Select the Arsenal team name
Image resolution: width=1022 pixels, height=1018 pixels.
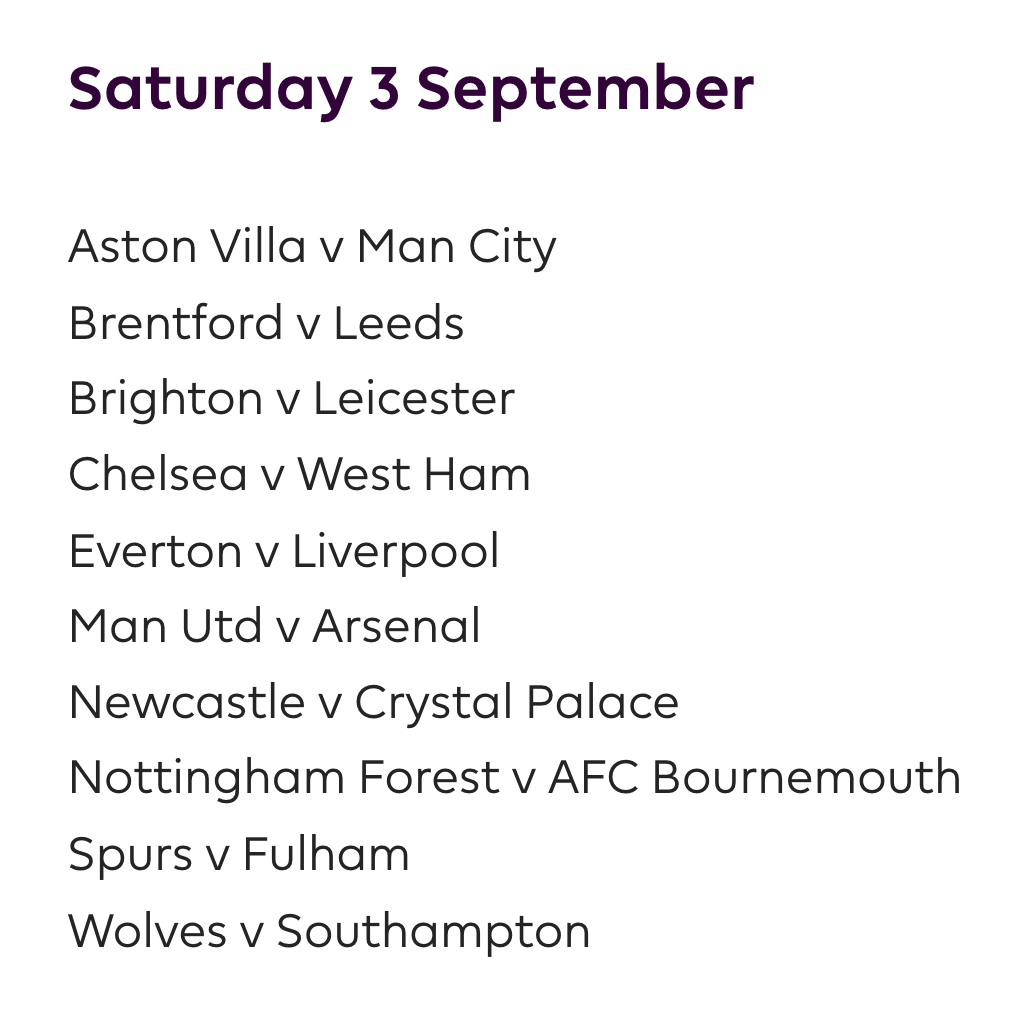396,627
